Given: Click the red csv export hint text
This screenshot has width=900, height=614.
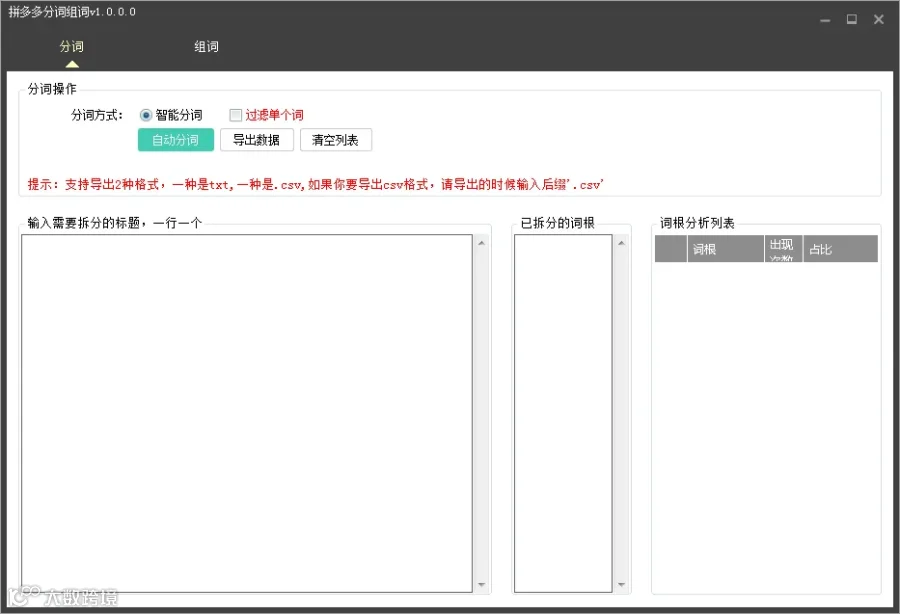Looking at the screenshot, I should pyautogui.click(x=316, y=185).
